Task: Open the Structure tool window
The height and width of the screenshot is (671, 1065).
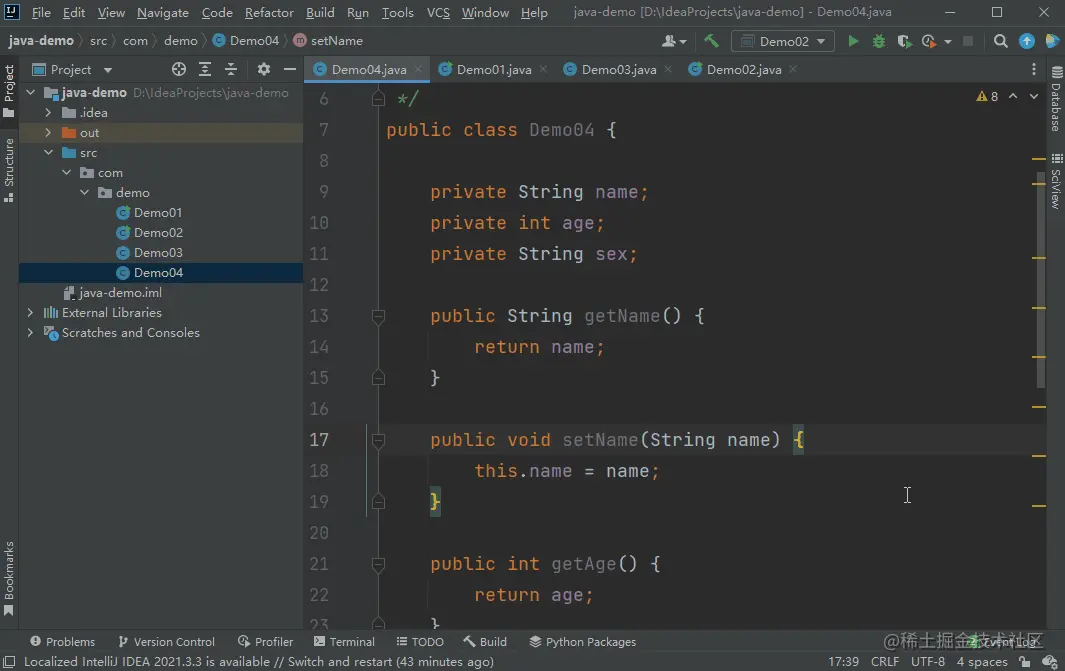Action: tap(9, 170)
